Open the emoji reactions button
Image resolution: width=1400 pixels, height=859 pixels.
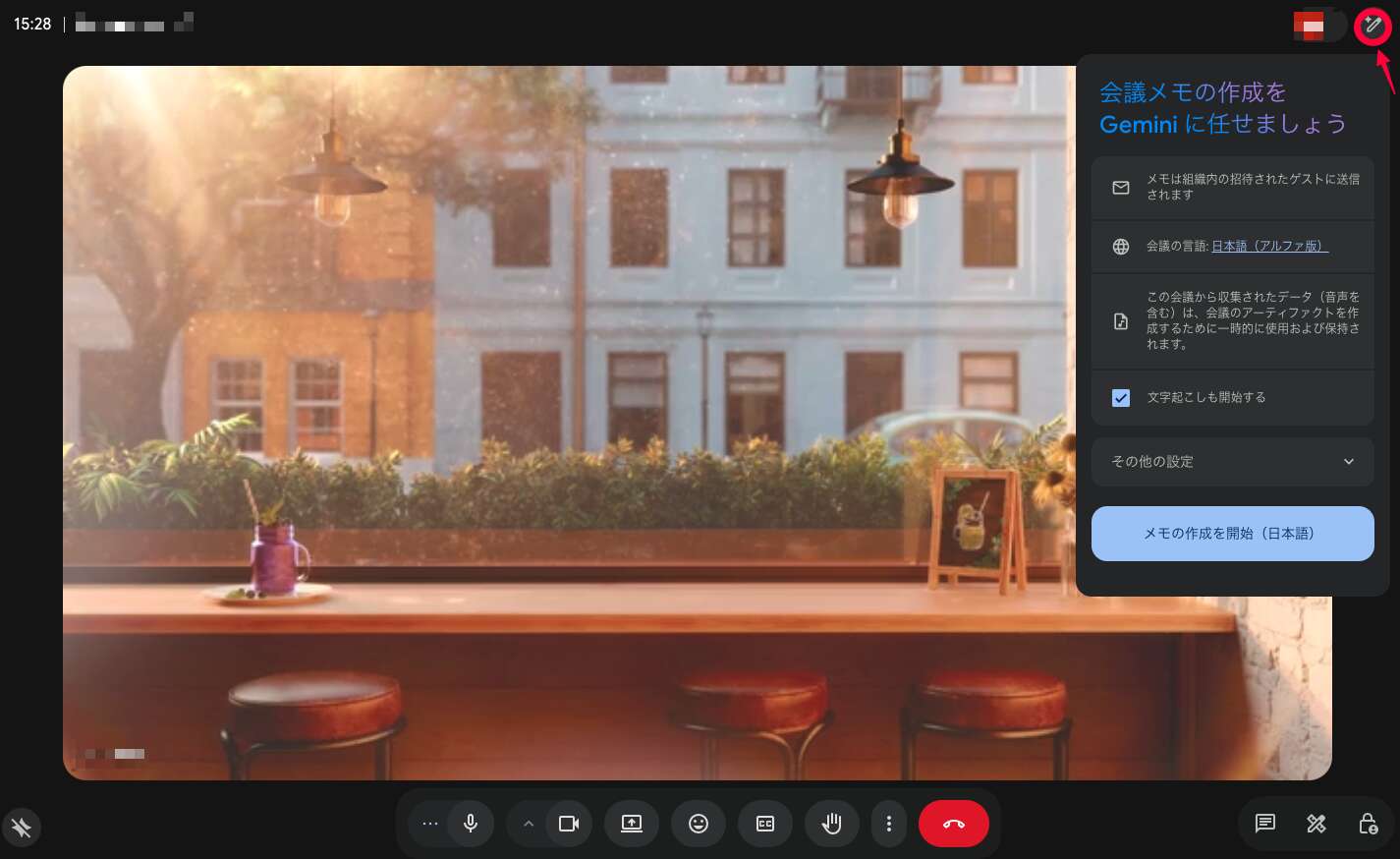tap(699, 824)
